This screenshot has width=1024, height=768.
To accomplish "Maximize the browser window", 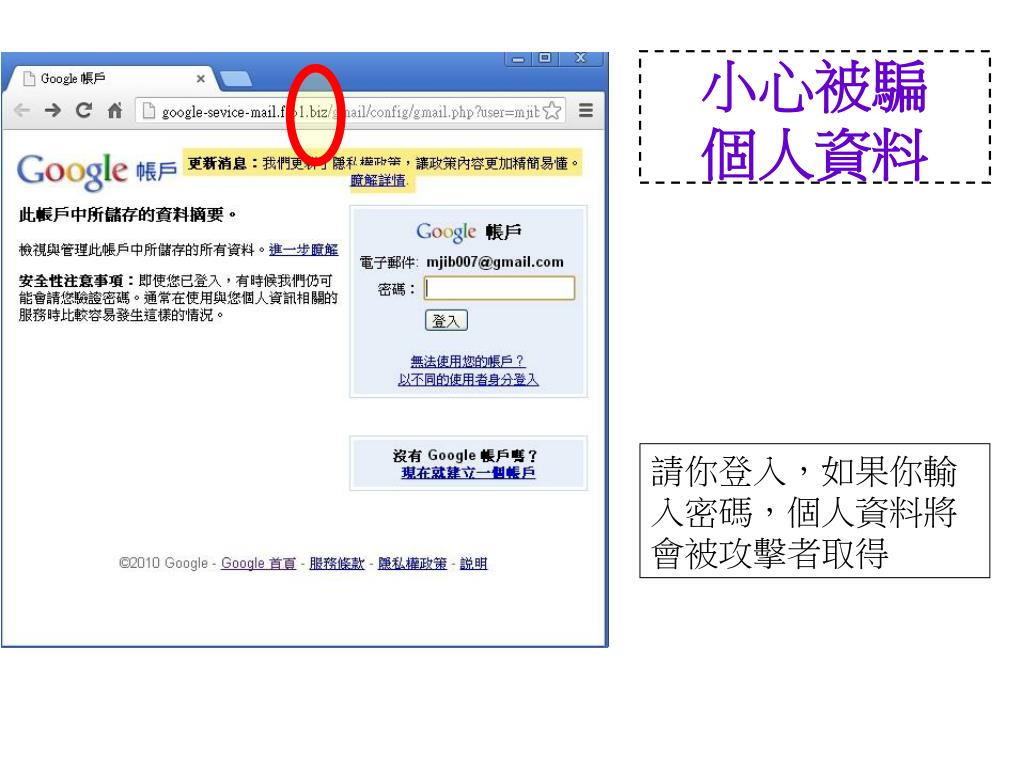I will [545, 58].
